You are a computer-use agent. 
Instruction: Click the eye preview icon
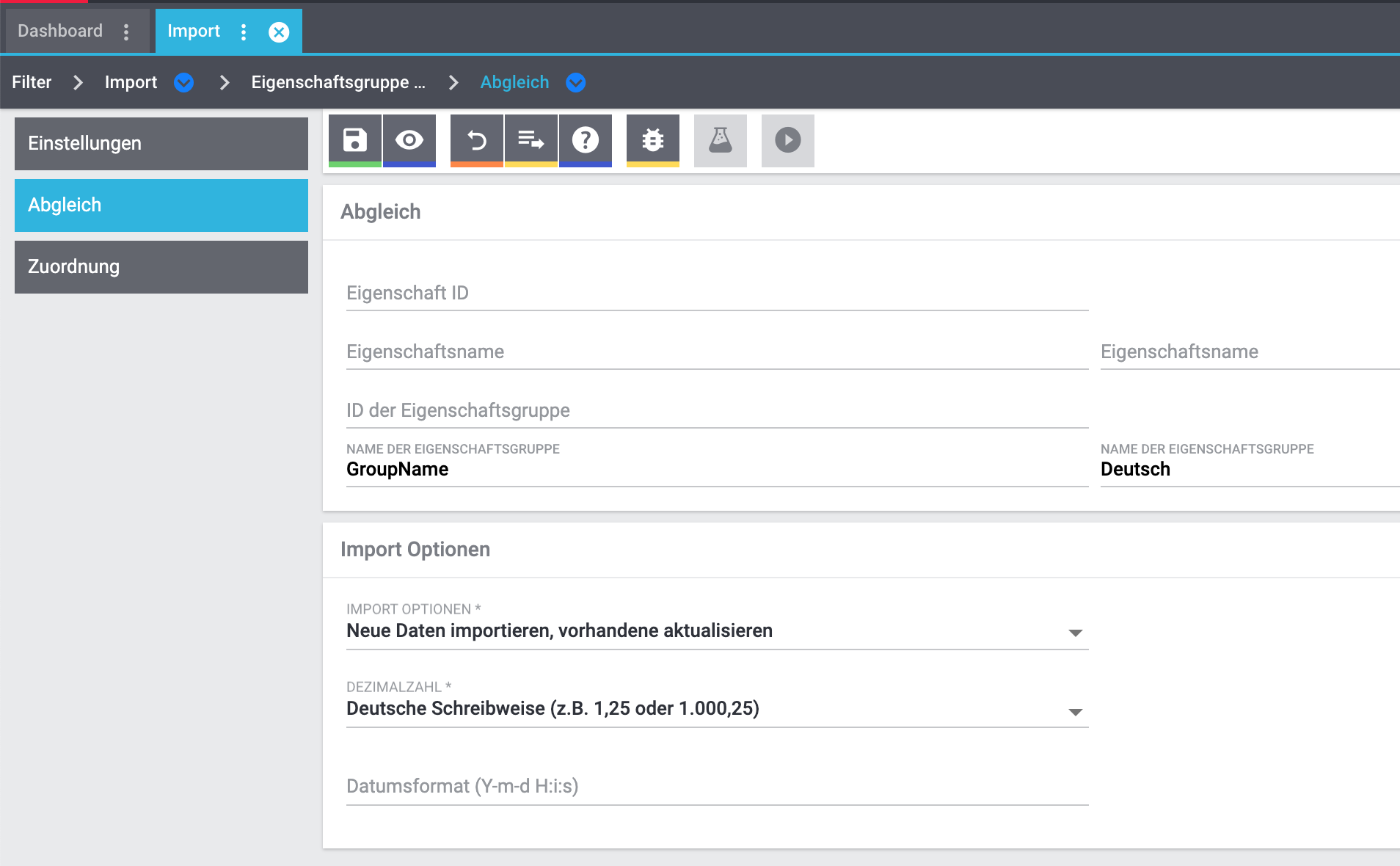point(409,139)
